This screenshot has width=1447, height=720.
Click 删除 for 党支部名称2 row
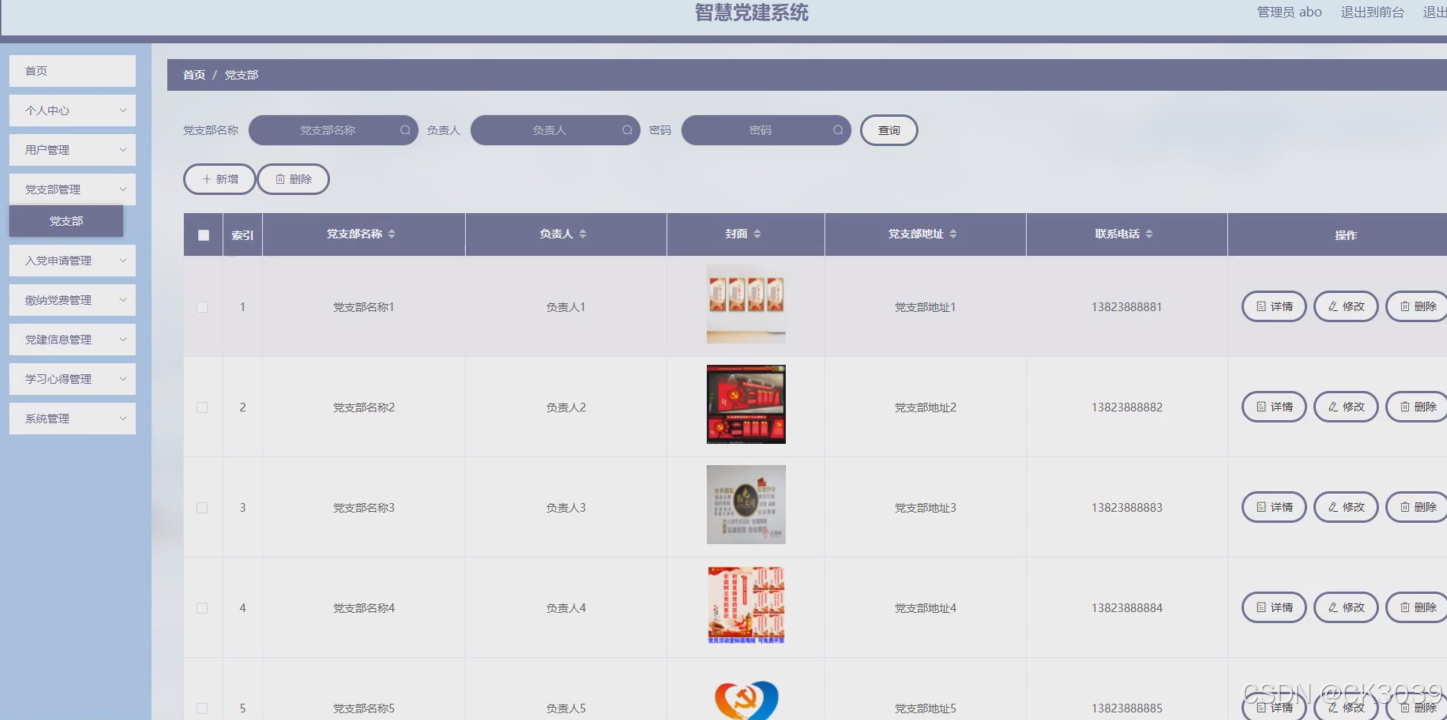[1417, 407]
